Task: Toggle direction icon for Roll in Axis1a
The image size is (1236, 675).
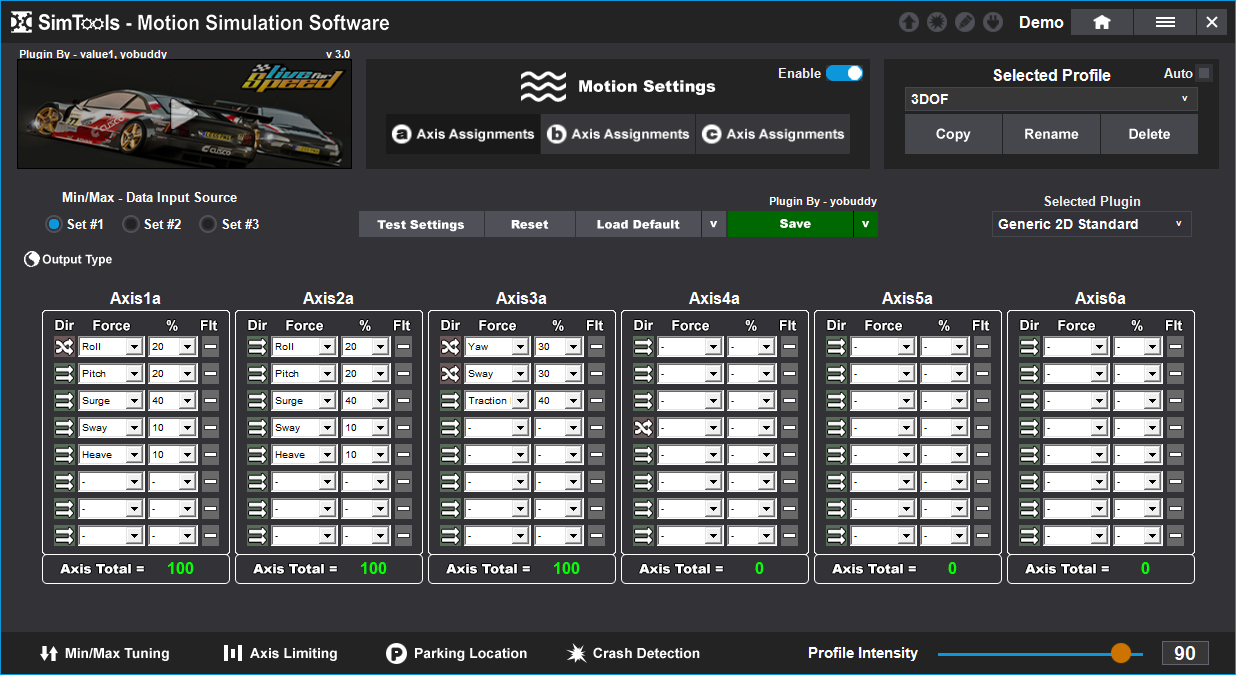Action: tap(64, 347)
